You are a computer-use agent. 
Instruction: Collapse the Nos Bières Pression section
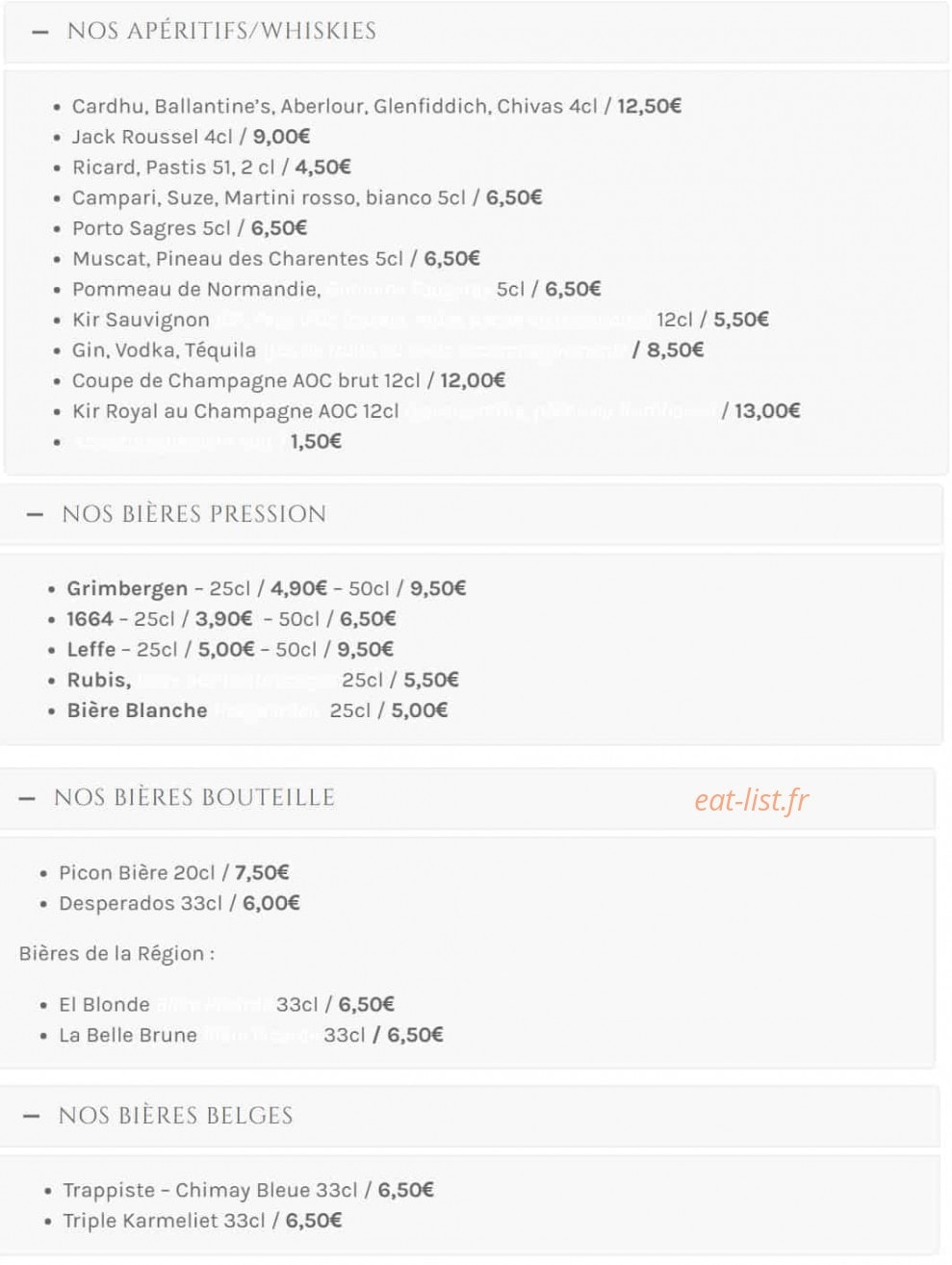[x=472, y=514]
